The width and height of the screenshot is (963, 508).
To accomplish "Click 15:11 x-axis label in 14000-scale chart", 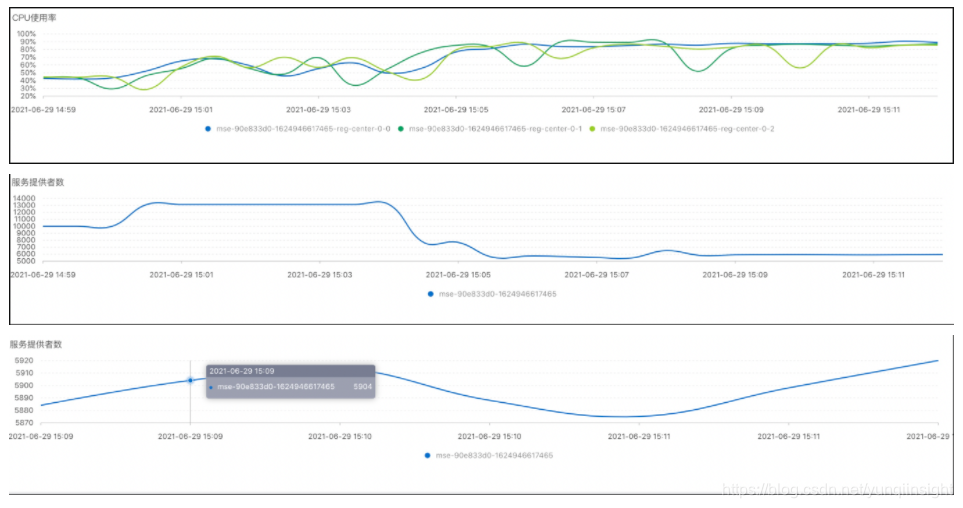I will pos(873,275).
